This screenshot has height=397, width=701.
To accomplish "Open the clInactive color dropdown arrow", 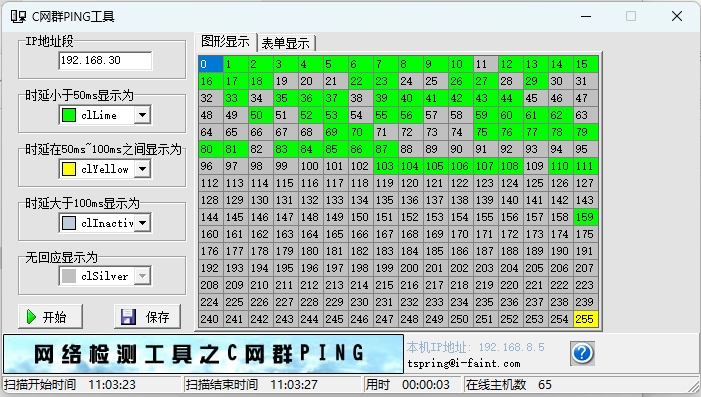I will tap(142, 223).
